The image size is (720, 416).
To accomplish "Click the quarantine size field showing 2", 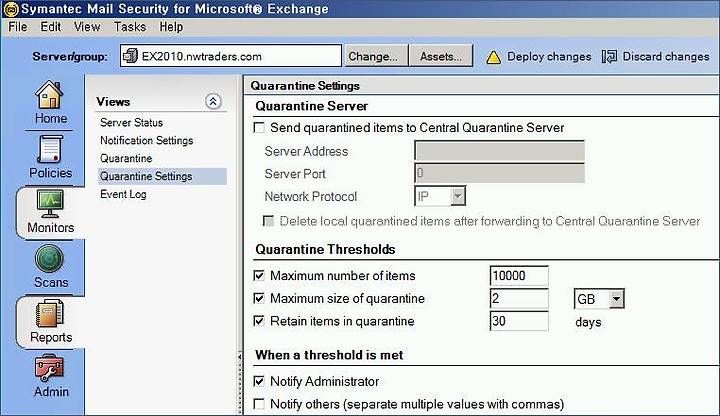I will [519, 298].
